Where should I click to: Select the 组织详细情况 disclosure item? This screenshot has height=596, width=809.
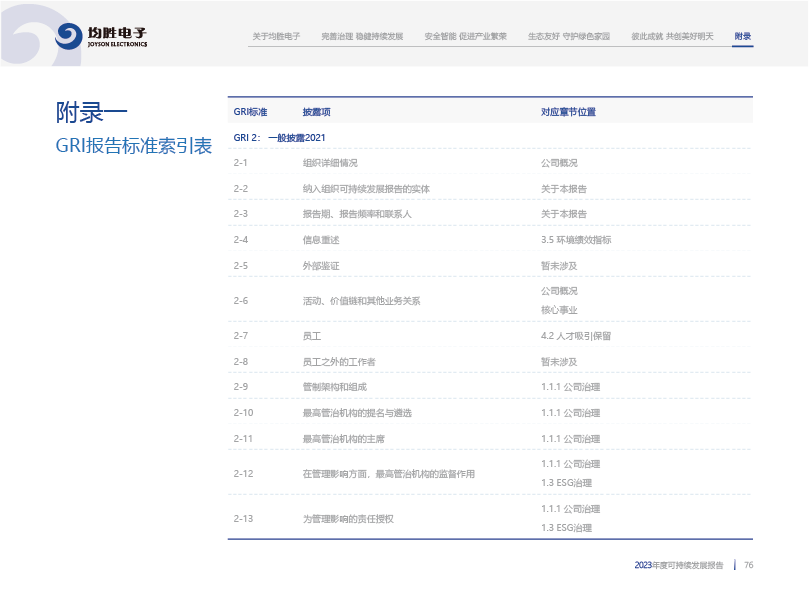[x=329, y=163]
